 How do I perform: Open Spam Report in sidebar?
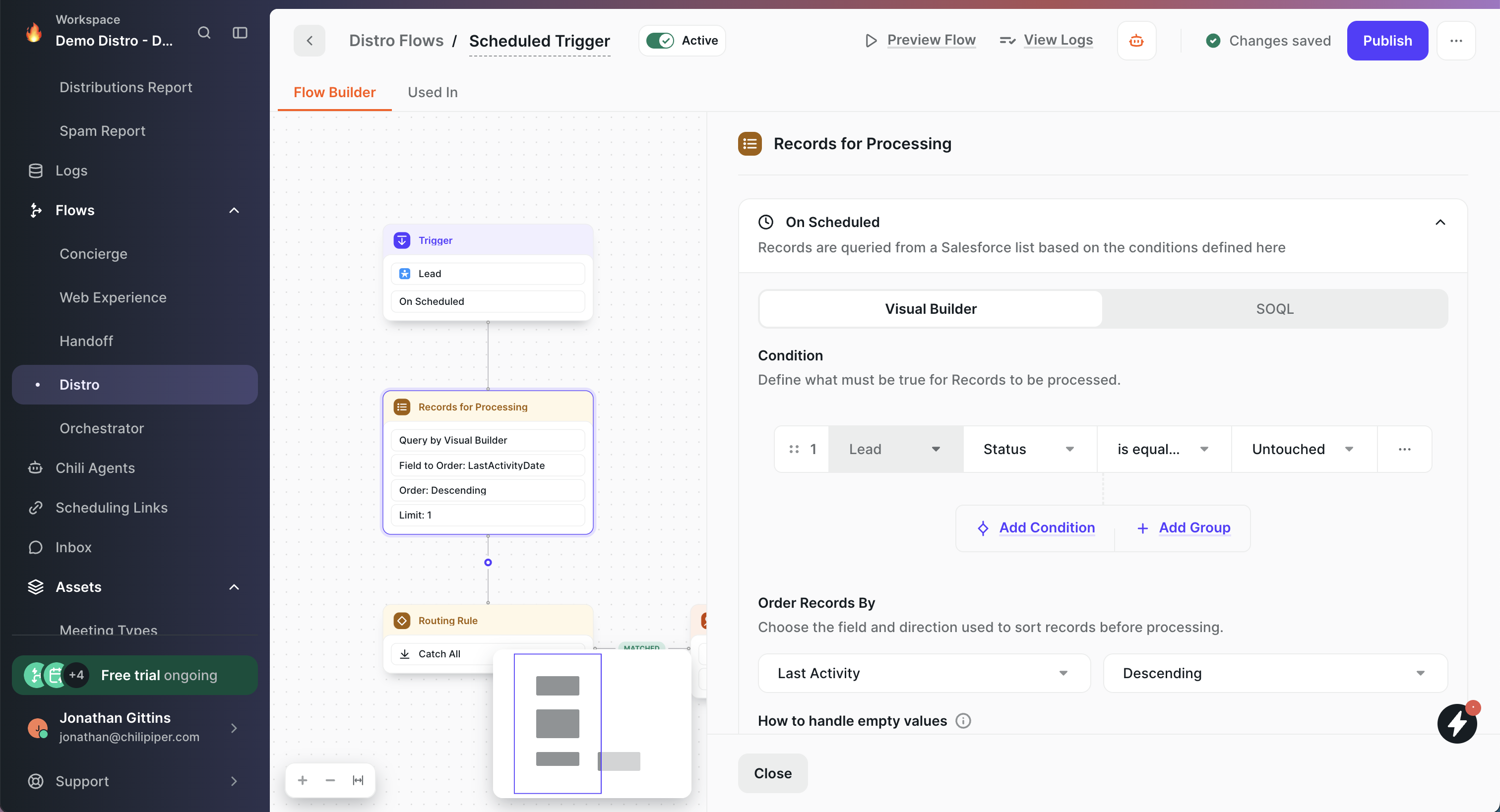pyautogui.click(x=102, y=131)
